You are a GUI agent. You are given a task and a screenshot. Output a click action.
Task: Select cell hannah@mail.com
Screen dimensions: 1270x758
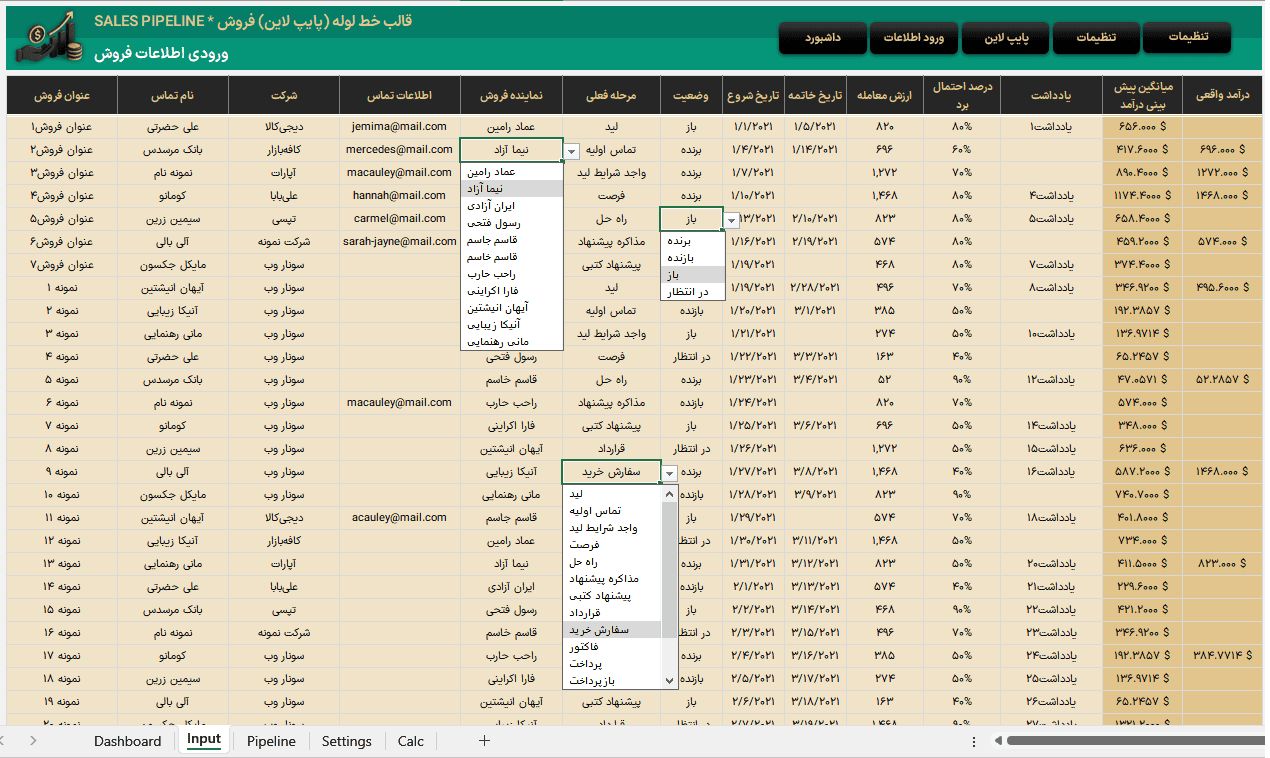click(x=399, y=195)
